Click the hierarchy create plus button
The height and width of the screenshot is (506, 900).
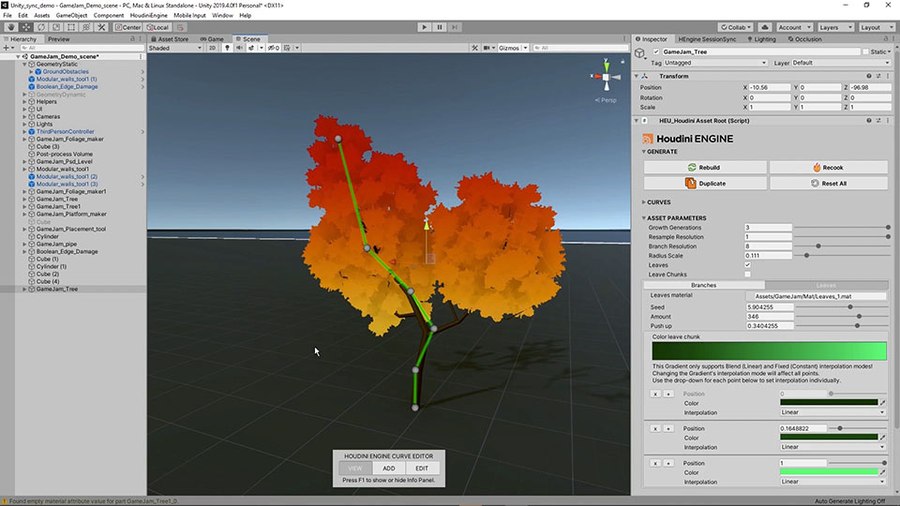pos(7,48)
